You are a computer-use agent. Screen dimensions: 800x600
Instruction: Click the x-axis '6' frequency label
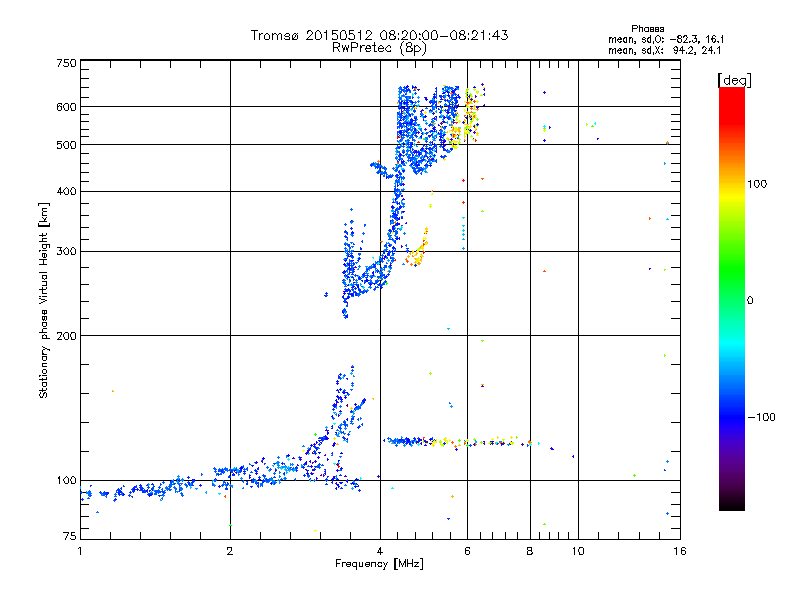(467, 551)
